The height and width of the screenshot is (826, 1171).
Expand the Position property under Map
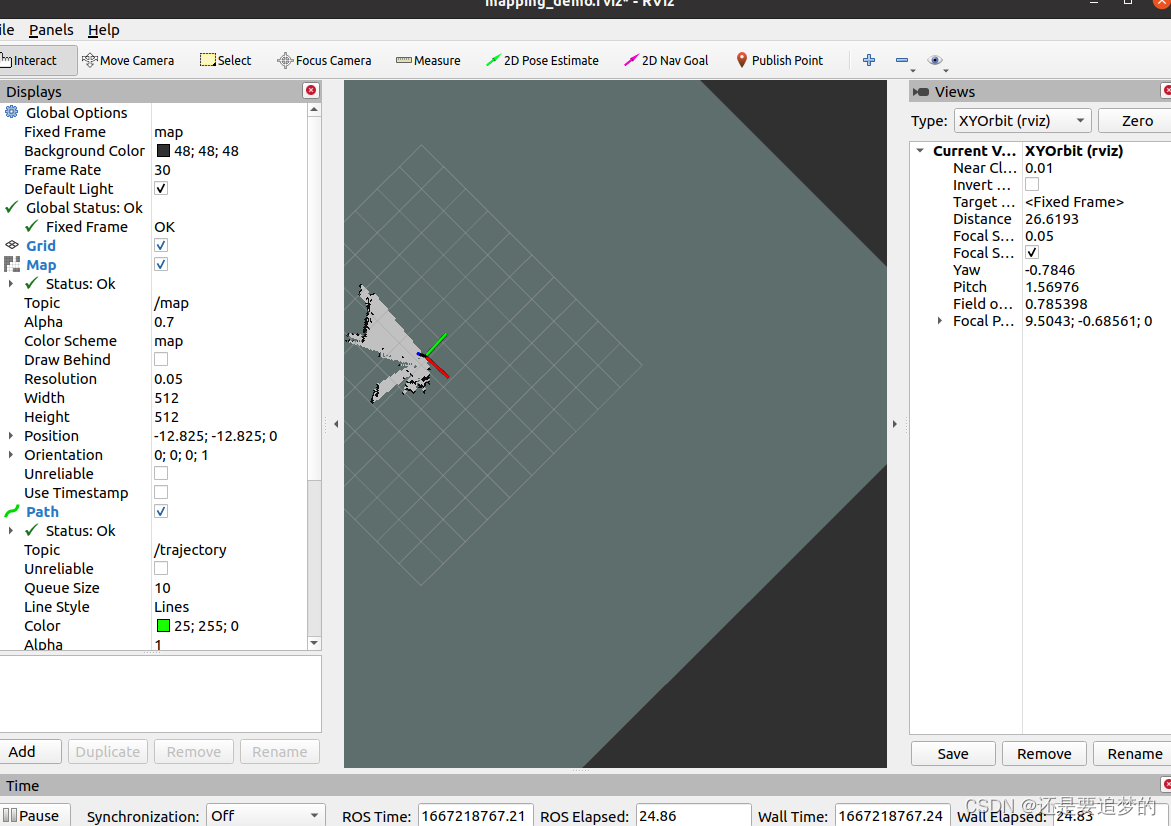[x=9, y=435]
